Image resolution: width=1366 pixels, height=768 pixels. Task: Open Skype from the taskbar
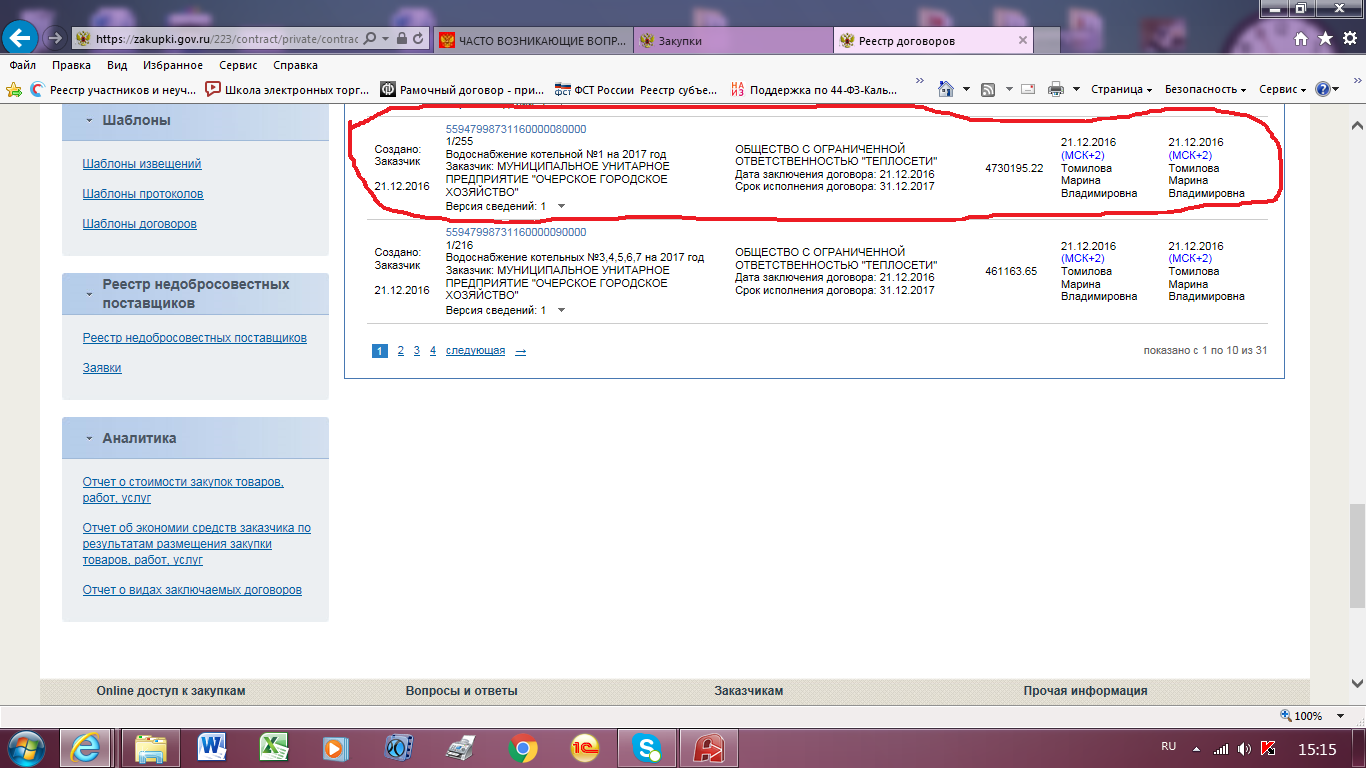pyautogui.click(x=647, y=747)
